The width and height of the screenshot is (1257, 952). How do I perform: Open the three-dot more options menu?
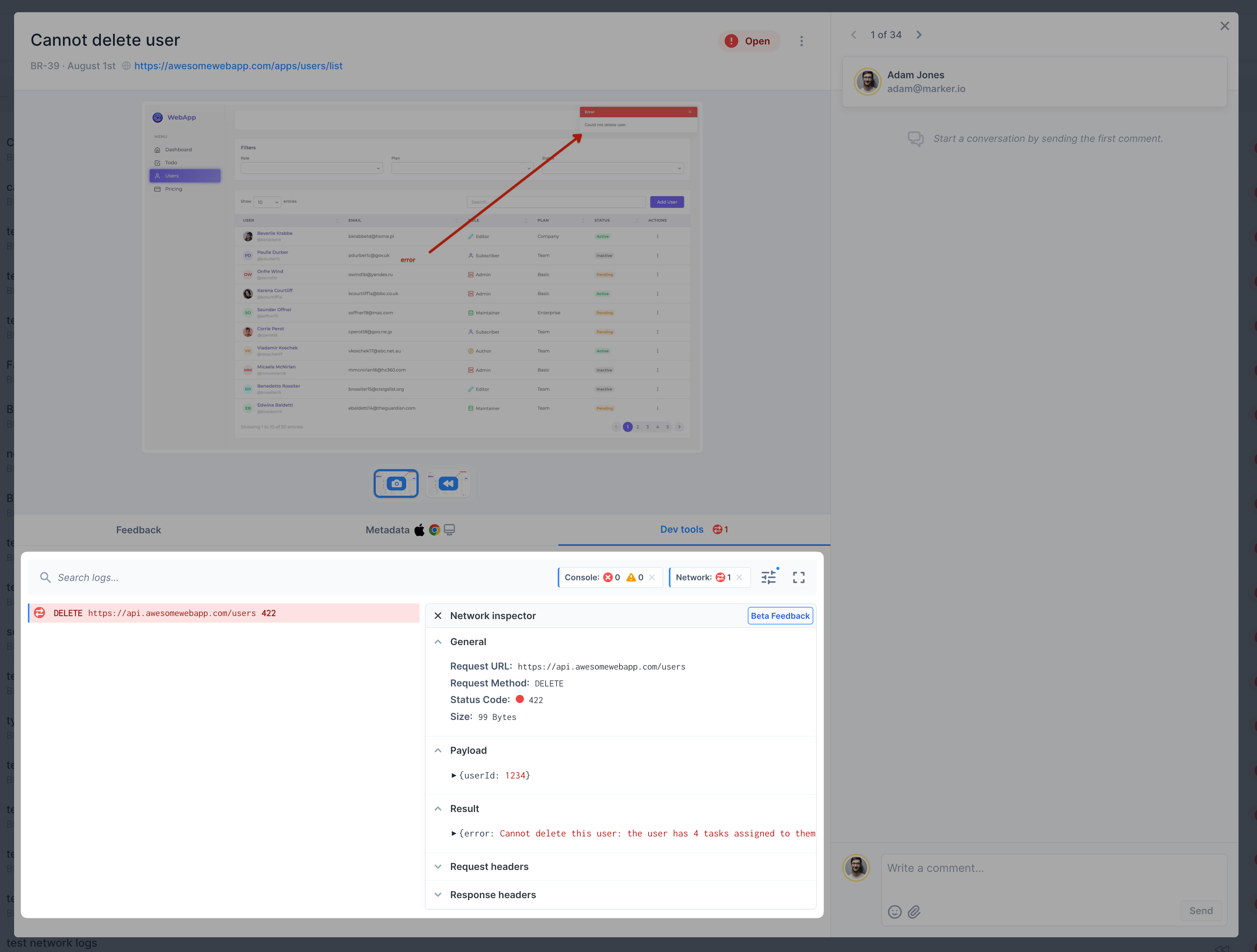point(802,41)
